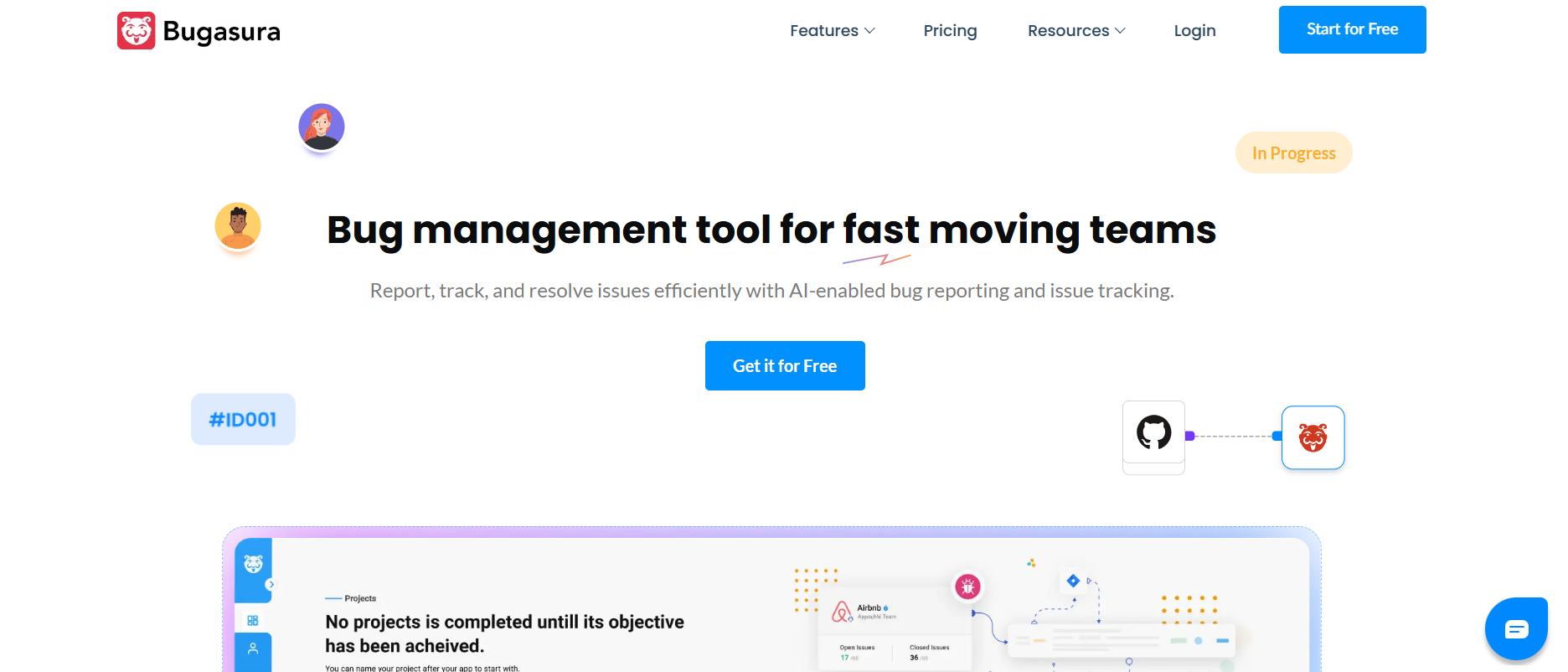This screenshot has width=1568, height=672.
Task: Expand the preview sidebar with its chevron arrow
Action: 271,584
